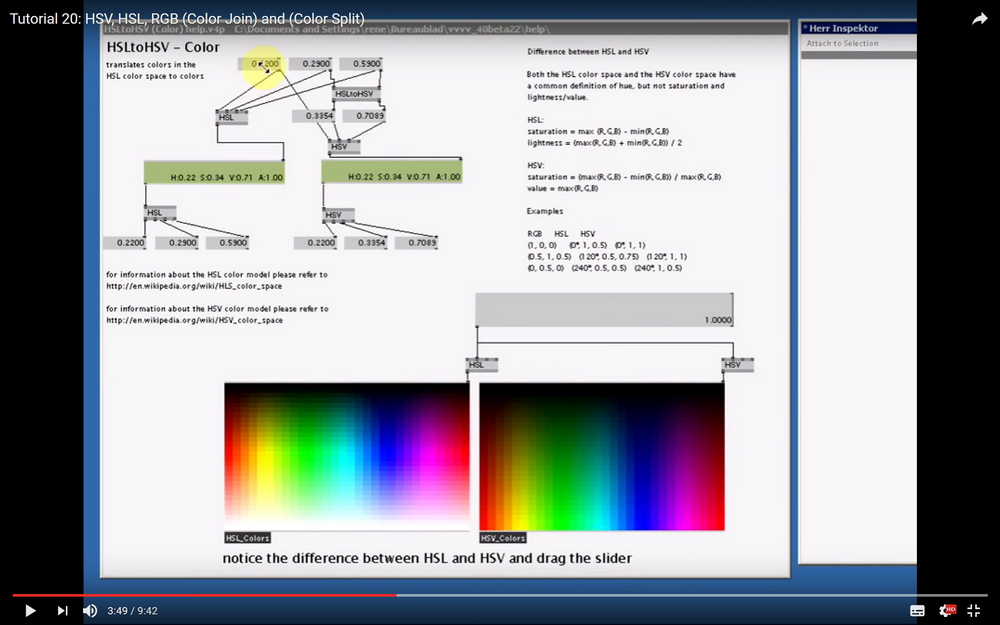Mute the video audio
The width and height of the screenshot is (1000, 625).
(89, 610)
